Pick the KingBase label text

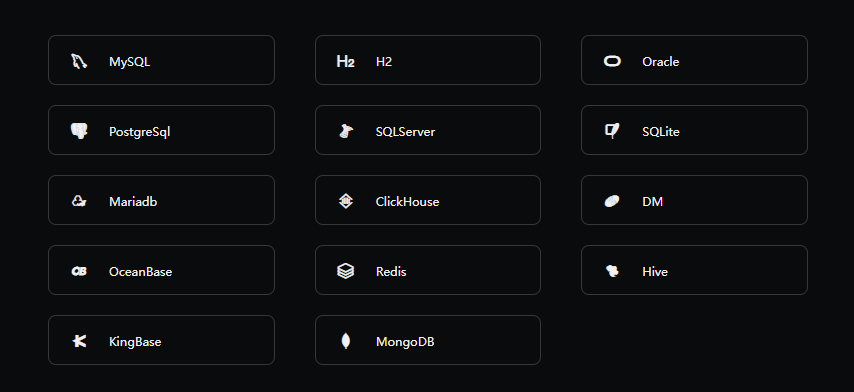pos(135,341)
